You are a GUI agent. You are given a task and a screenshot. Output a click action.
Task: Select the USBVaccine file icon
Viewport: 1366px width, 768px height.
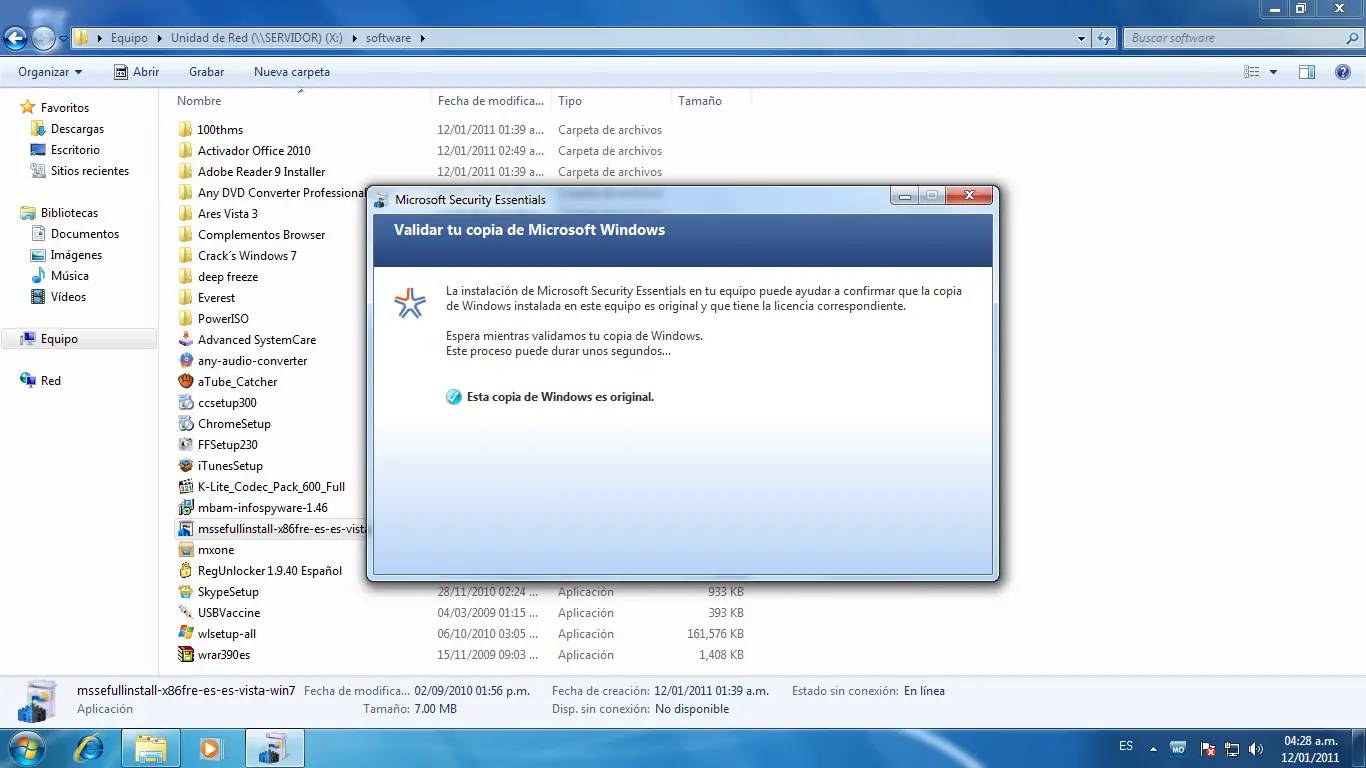tap(185, 612)
